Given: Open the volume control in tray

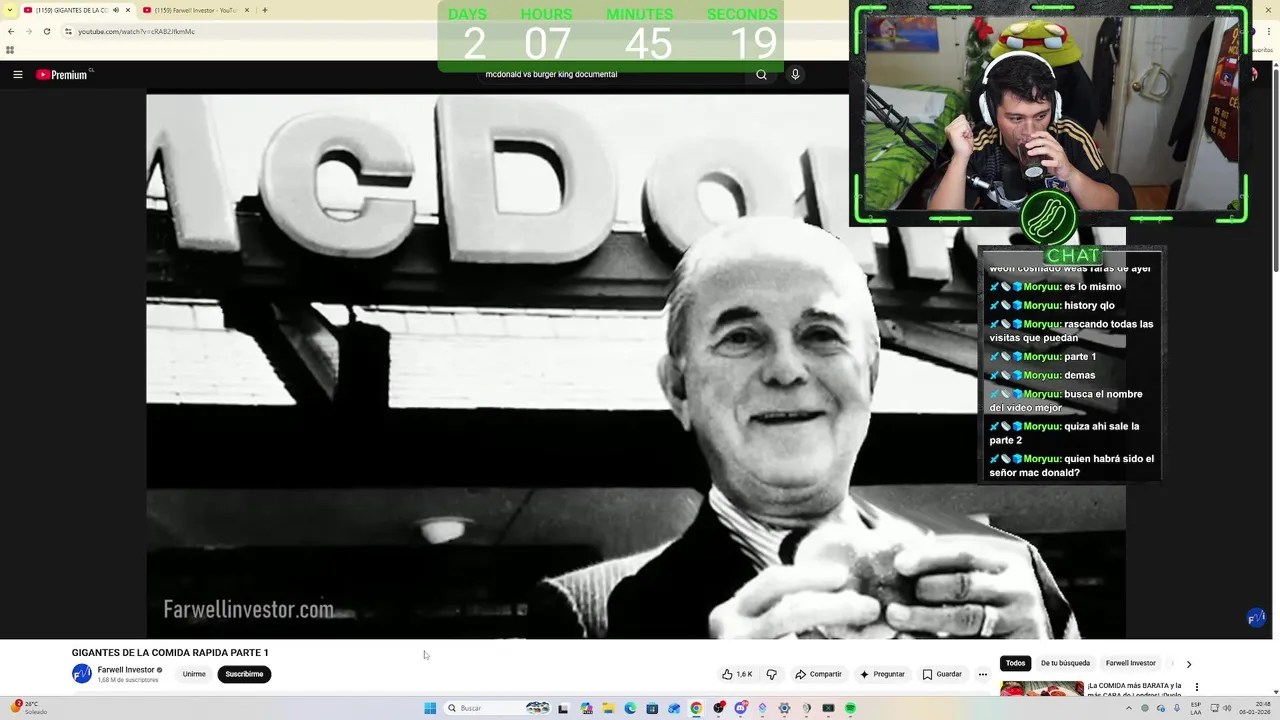Looking at the screenshot, I should [1227, 708].
